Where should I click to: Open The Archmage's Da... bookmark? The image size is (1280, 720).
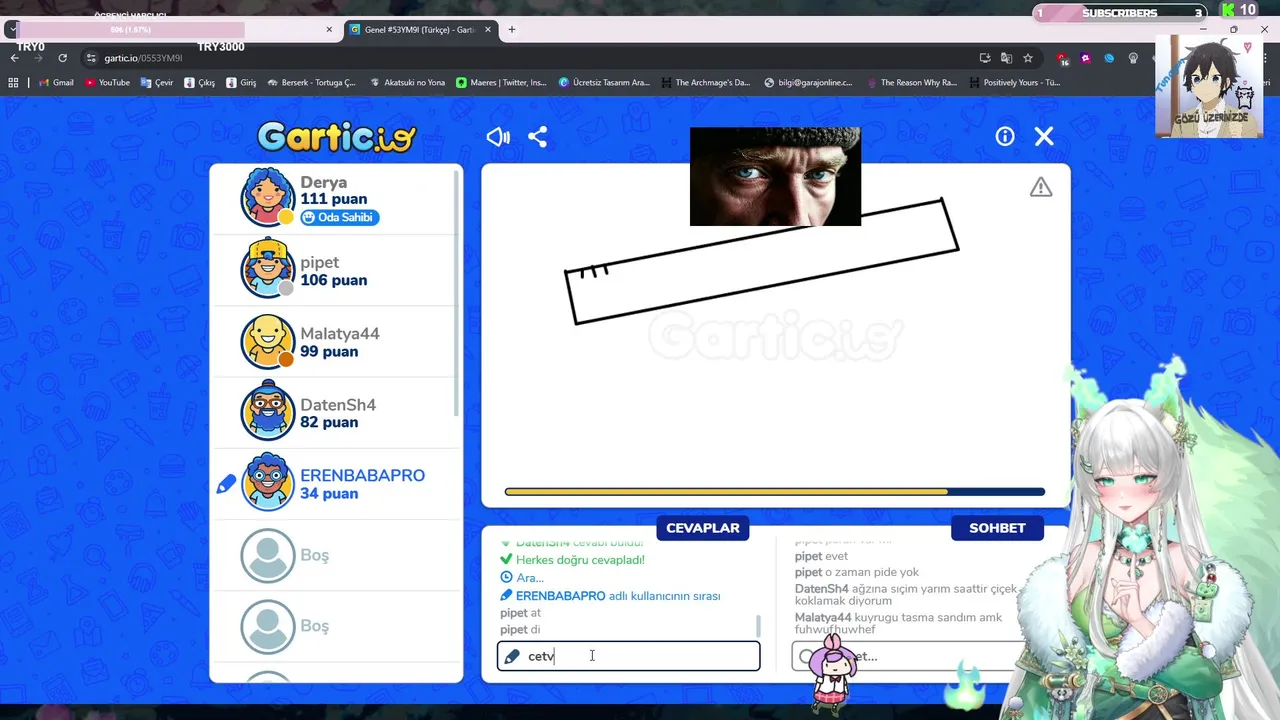click(x=705, y=83)
